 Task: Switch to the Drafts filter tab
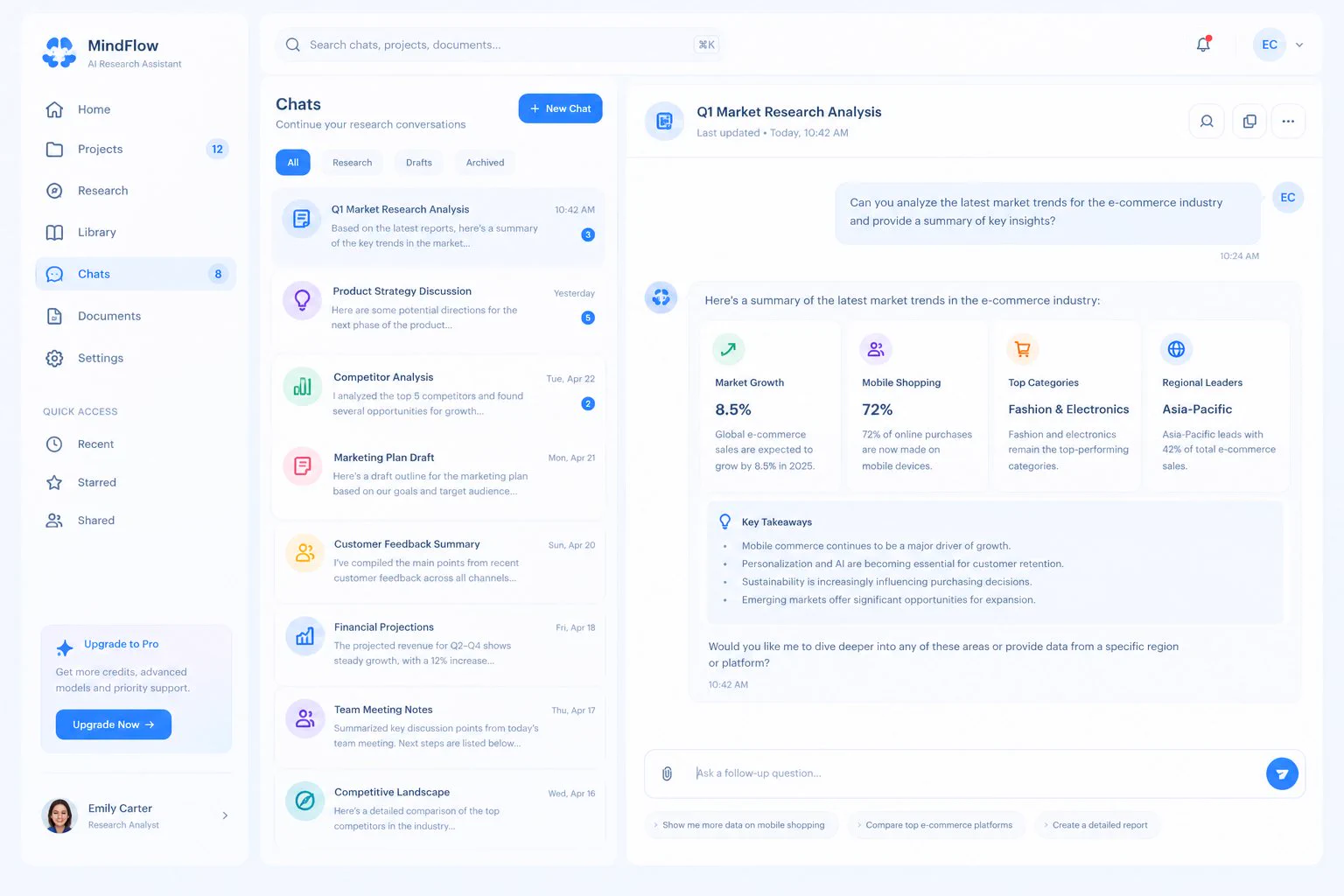click(x=419, y=163)
